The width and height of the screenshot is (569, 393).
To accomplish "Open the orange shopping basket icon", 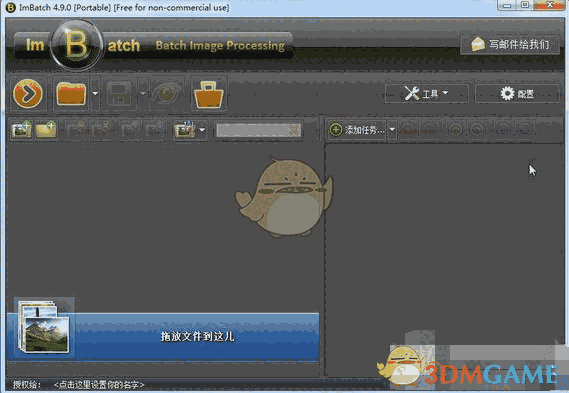I will click(x=208, y=94).
